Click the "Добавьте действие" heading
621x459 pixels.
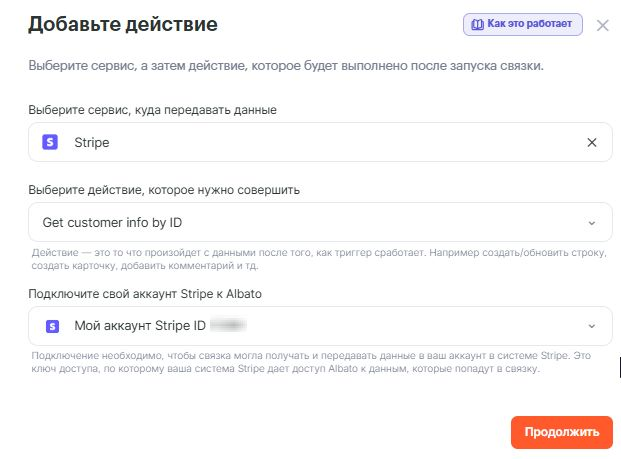pos(122,24)
